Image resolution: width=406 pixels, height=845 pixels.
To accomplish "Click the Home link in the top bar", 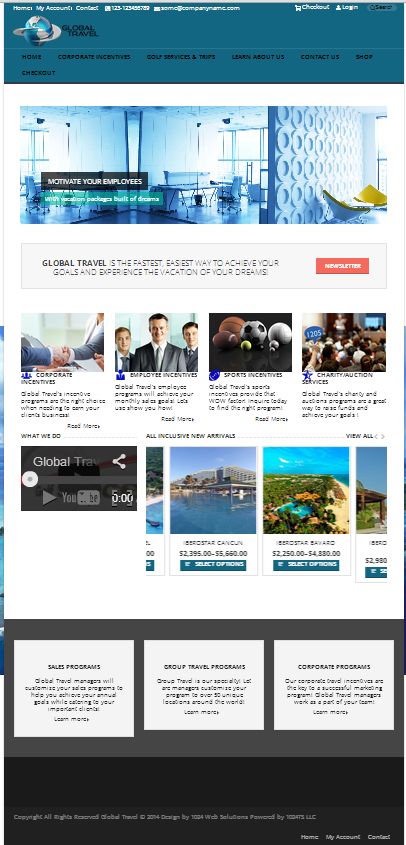I will 22,8.
